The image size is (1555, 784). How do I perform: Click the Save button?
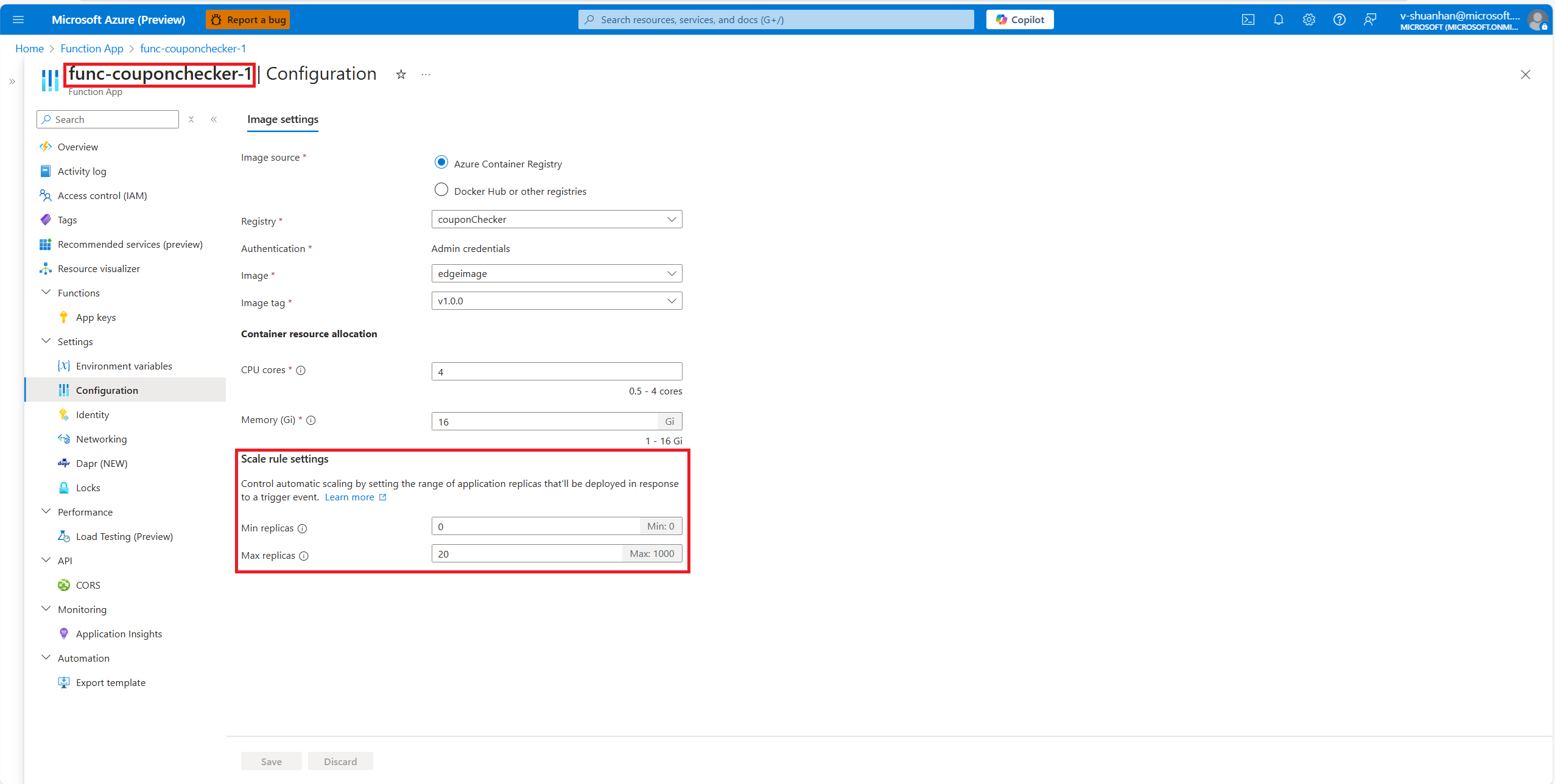click(272, 761)
